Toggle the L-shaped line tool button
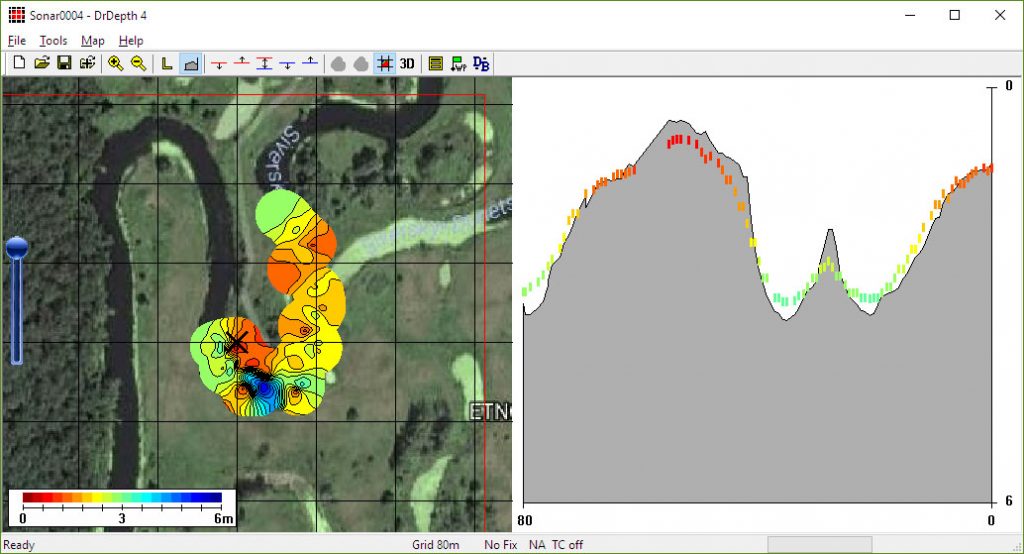Image resolution: width=1024 pixels, height=554 pixels. [167, 63]
